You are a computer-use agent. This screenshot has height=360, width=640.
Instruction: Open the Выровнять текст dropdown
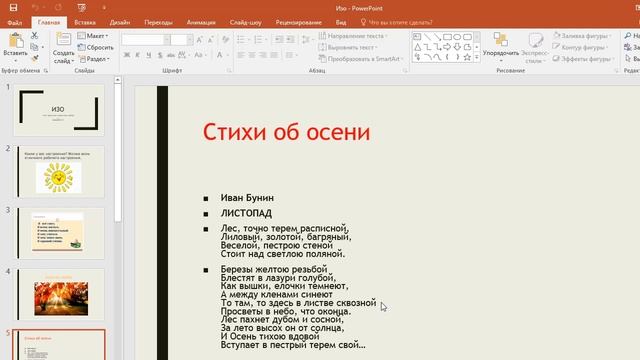[347, 47]
